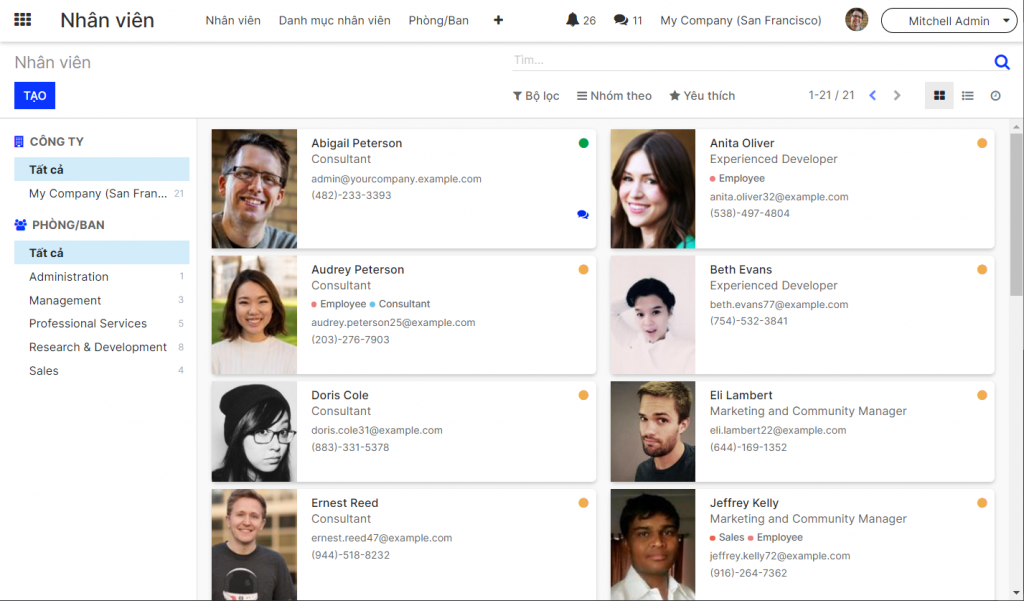Open chat on Abigail Peterson's card
Image resolution: width=1024 pixels, height=601 pixels.
tap(583, 214)
